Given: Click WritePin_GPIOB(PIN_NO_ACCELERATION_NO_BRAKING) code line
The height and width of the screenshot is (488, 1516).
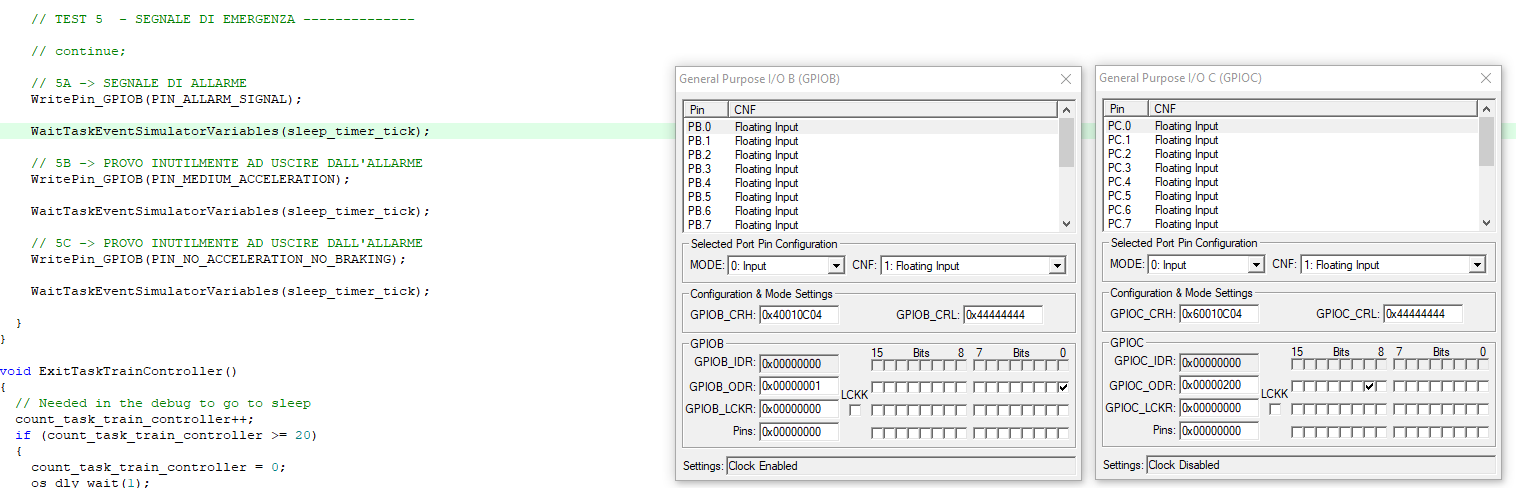Looking at the screenshot, I should [219, 259].
